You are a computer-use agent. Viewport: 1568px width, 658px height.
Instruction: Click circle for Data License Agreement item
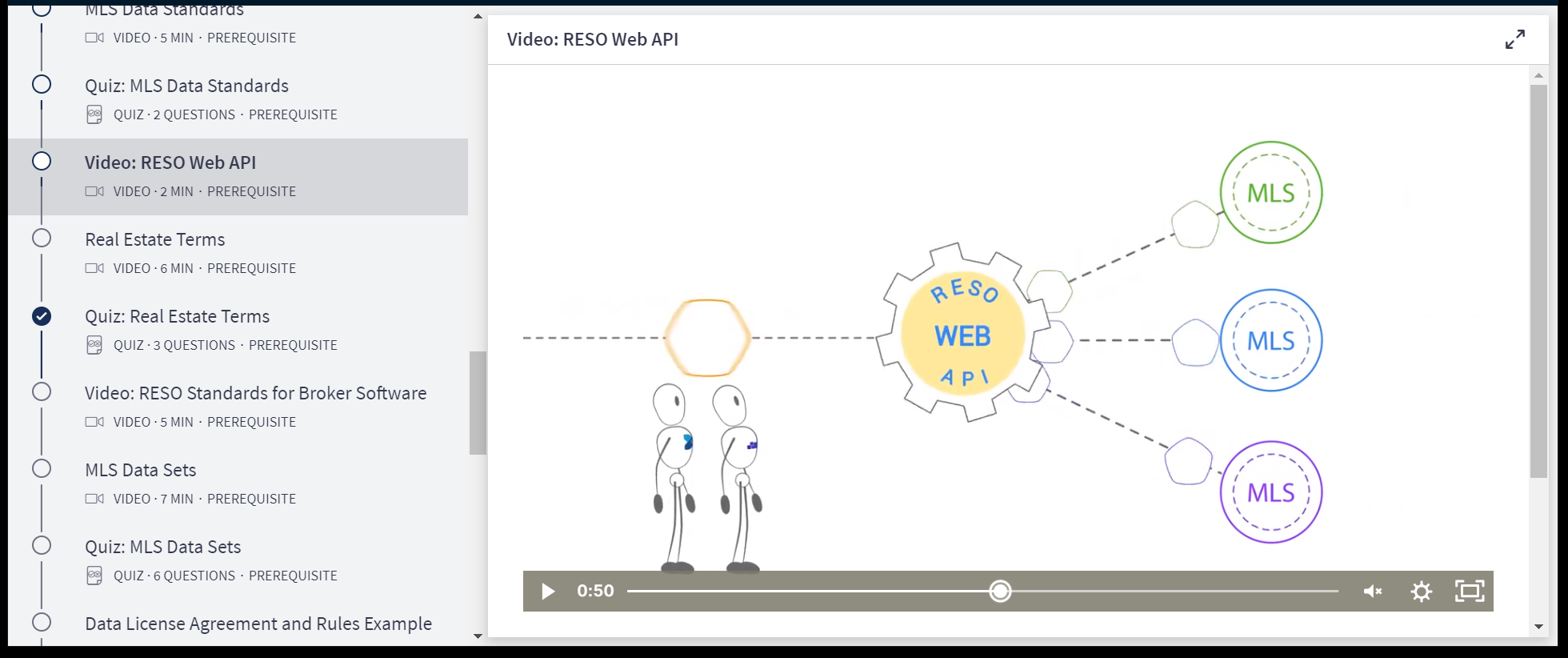click(42, 622)
